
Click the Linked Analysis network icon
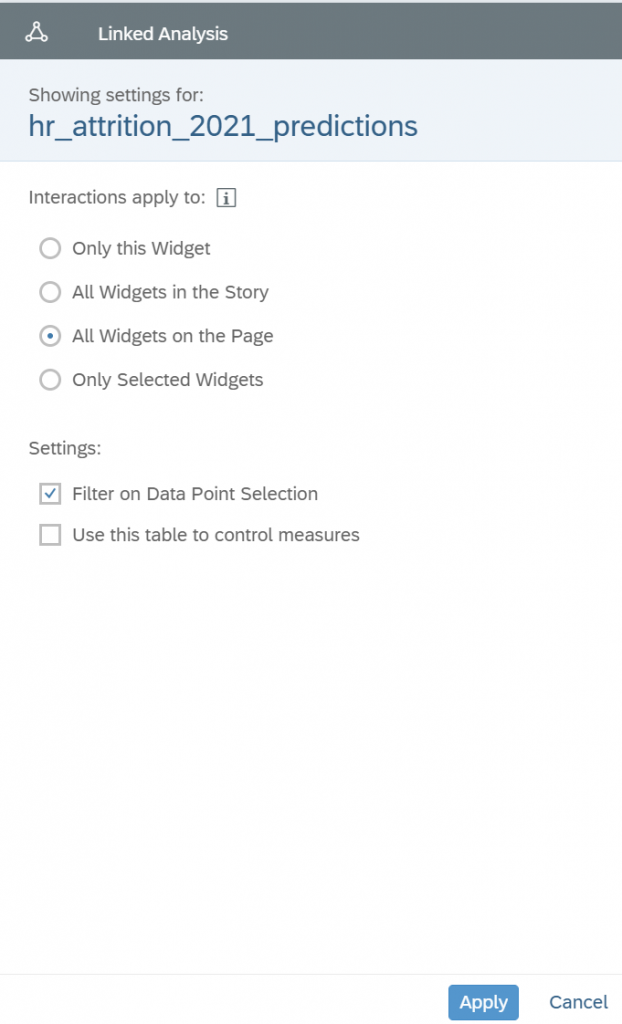(x=37, y=32)
